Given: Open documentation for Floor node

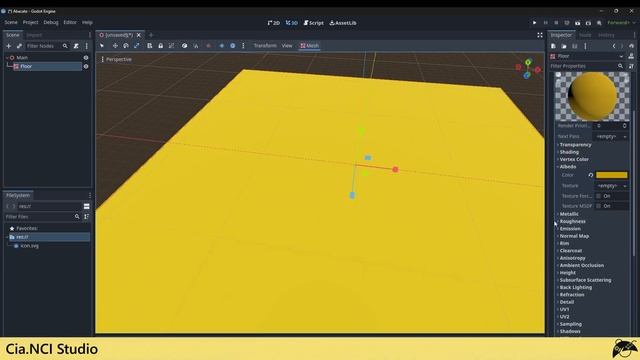Looking at the screenshot, I should [631, 56].
